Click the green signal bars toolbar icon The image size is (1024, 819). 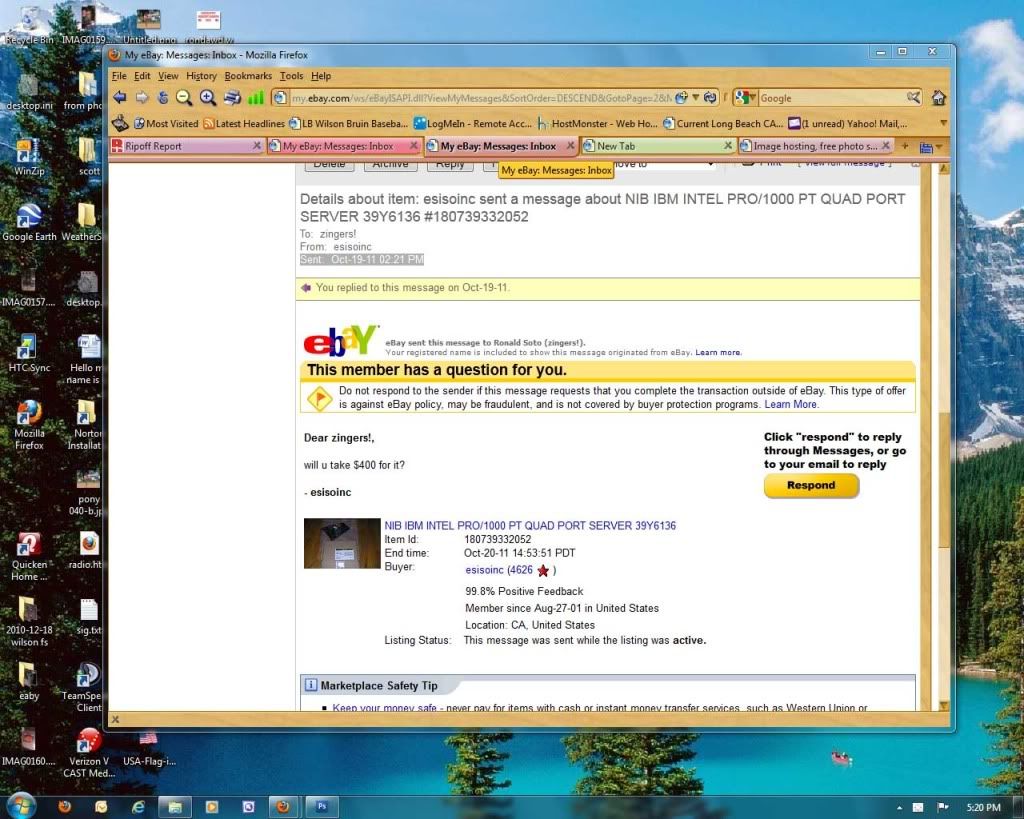[255, 98]
